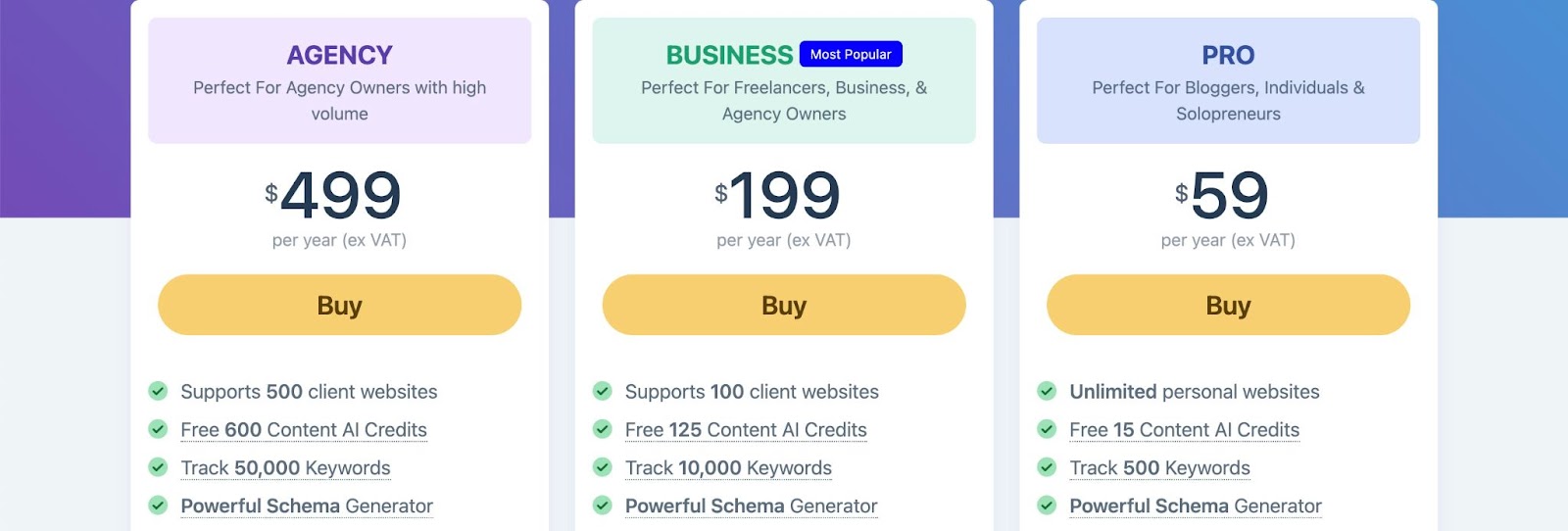The height and width of the screenshot is (531, 1568).
Task: Click the Most Popular badge
Action: click(851, 54)
